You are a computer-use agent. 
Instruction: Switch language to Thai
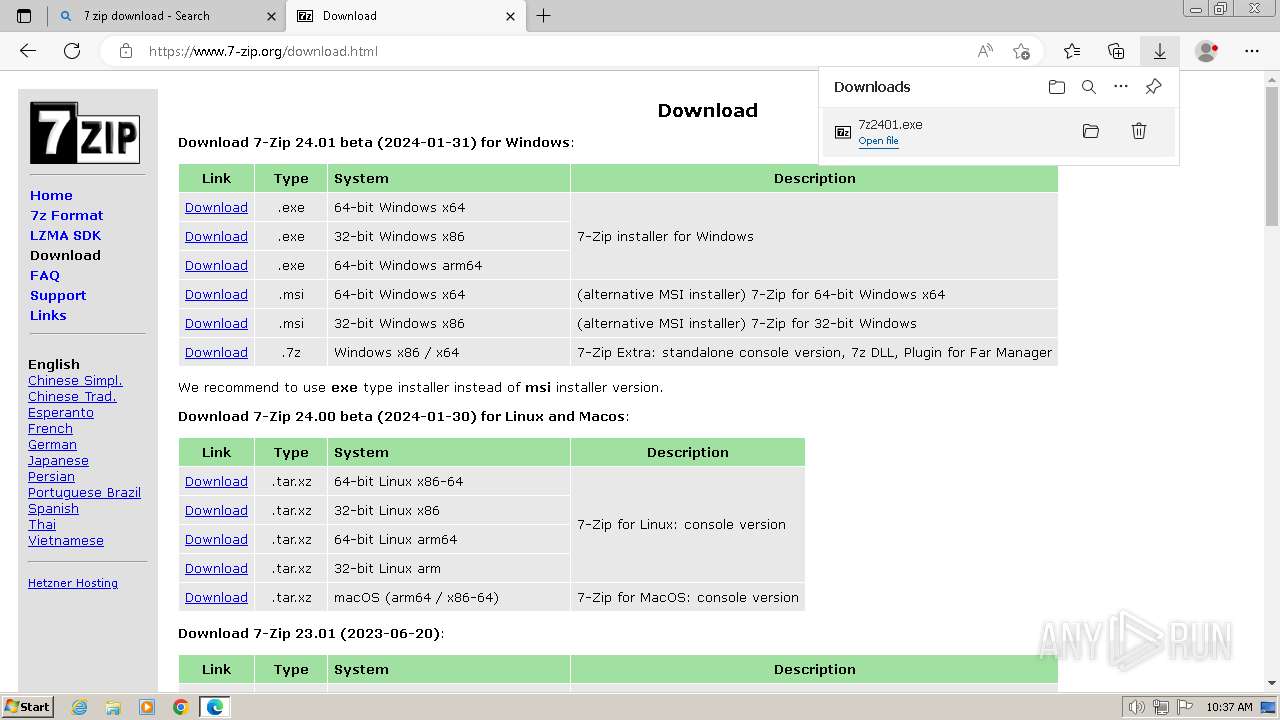pyautogui.click(x=42, y=524)
